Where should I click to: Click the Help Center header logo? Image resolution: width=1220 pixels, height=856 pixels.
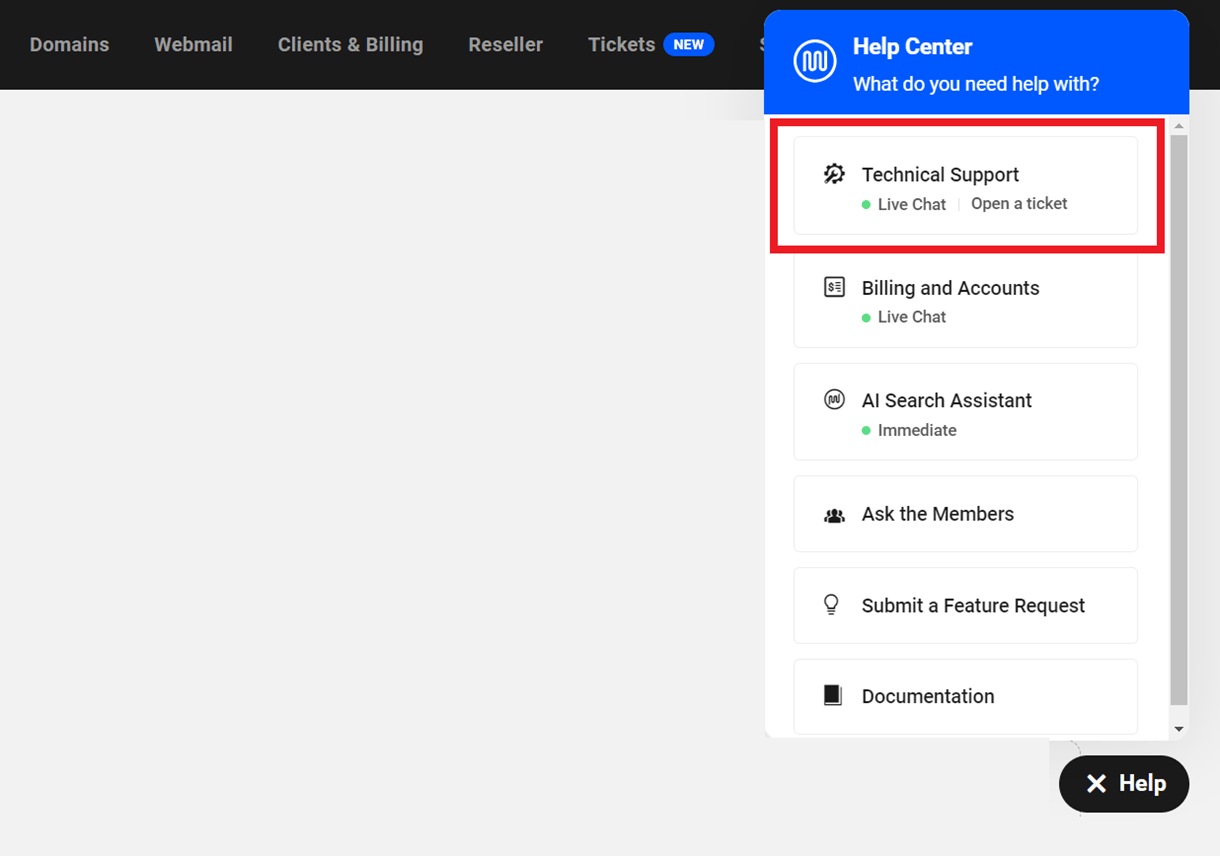(x=814, y=60)
